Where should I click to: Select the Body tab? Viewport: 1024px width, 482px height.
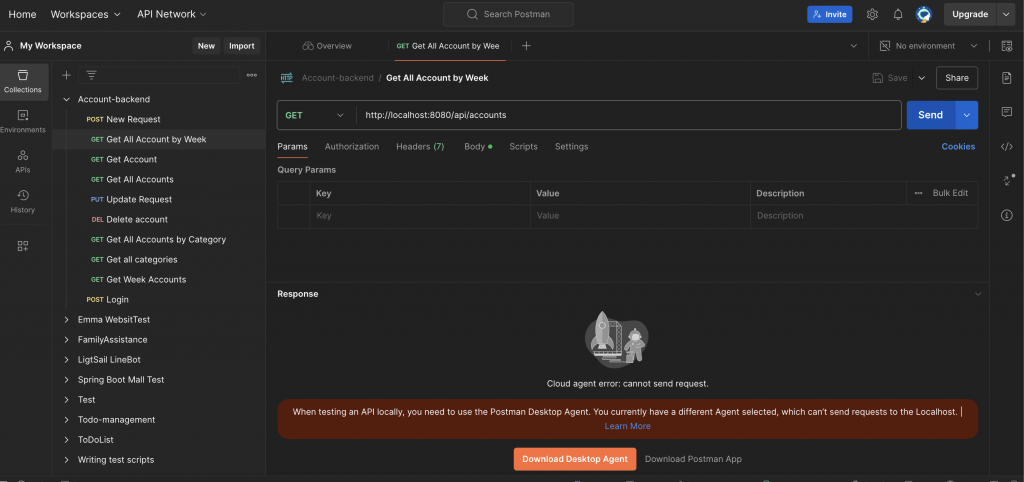pos(478,146)
